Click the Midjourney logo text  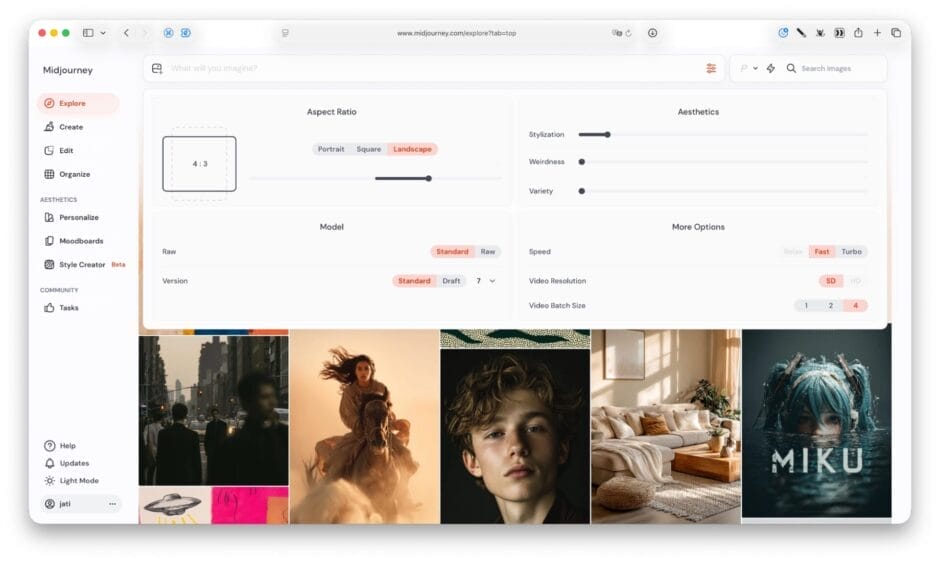point(68,70)
